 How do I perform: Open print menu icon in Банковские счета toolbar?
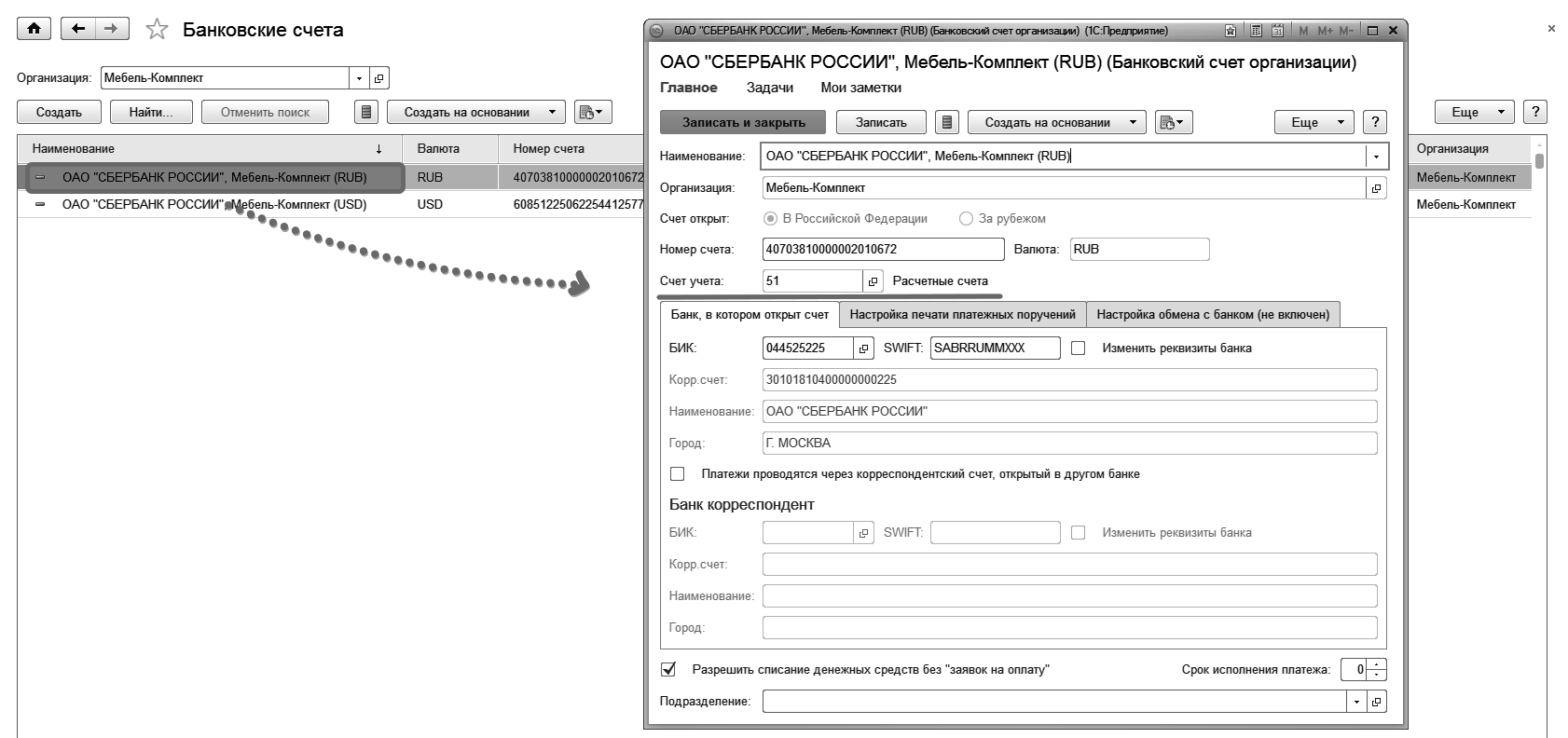pyautogui.click(x=593, y=112)
